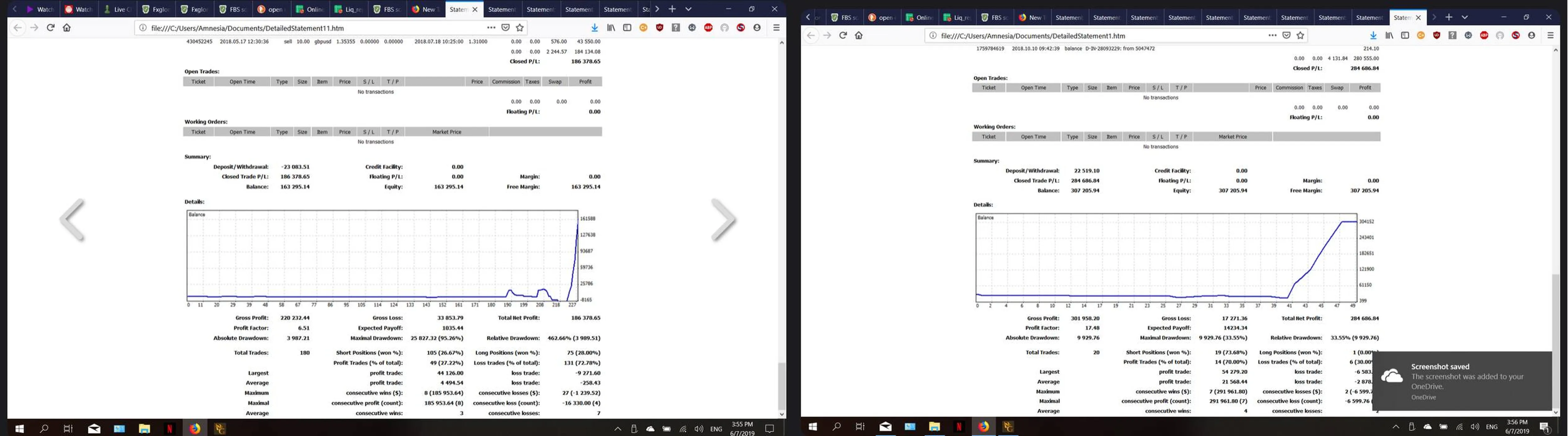Open page actions menu for DetailedStatement11.htm

point(490,27)
